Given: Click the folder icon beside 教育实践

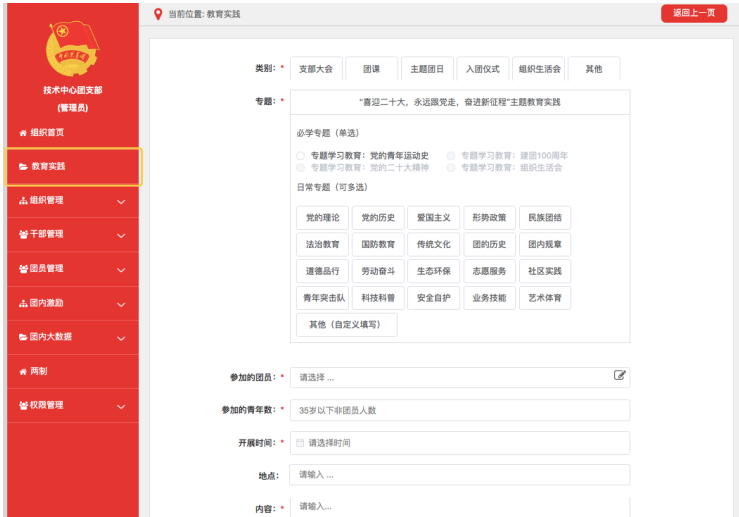Looking at the screenshot, I should pos(23,166).
